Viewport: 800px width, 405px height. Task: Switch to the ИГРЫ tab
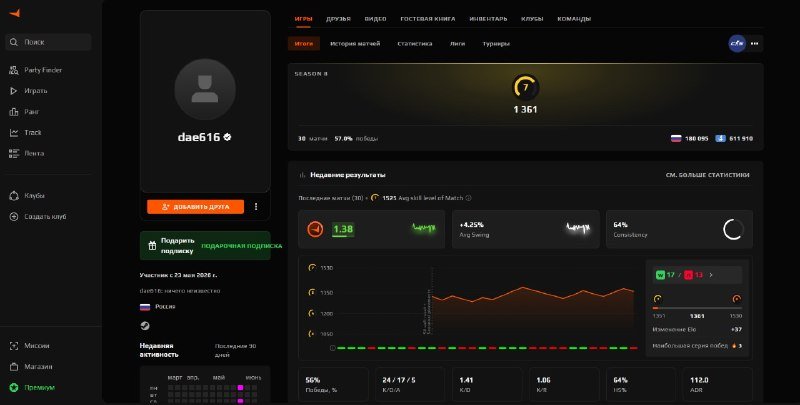coord(303,19)
